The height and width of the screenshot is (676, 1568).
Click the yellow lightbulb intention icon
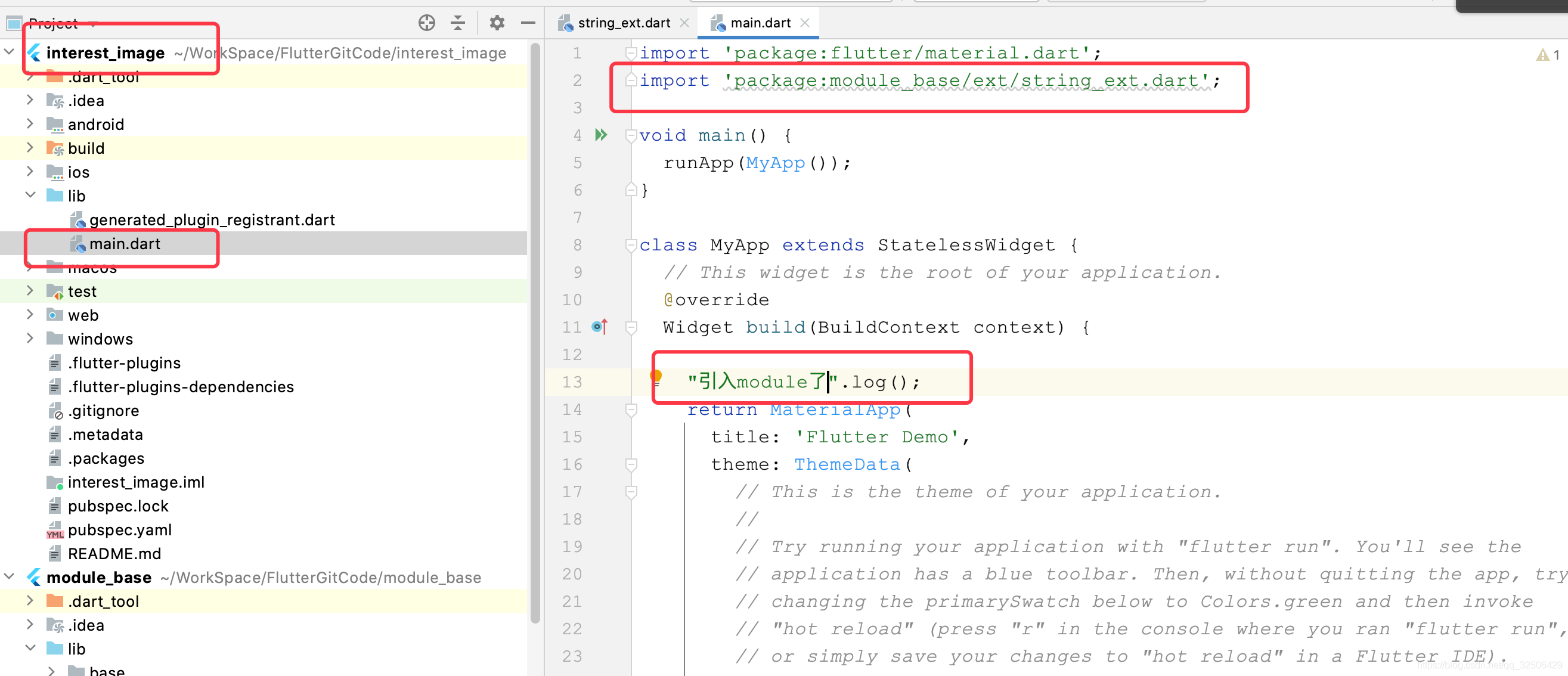656,377
